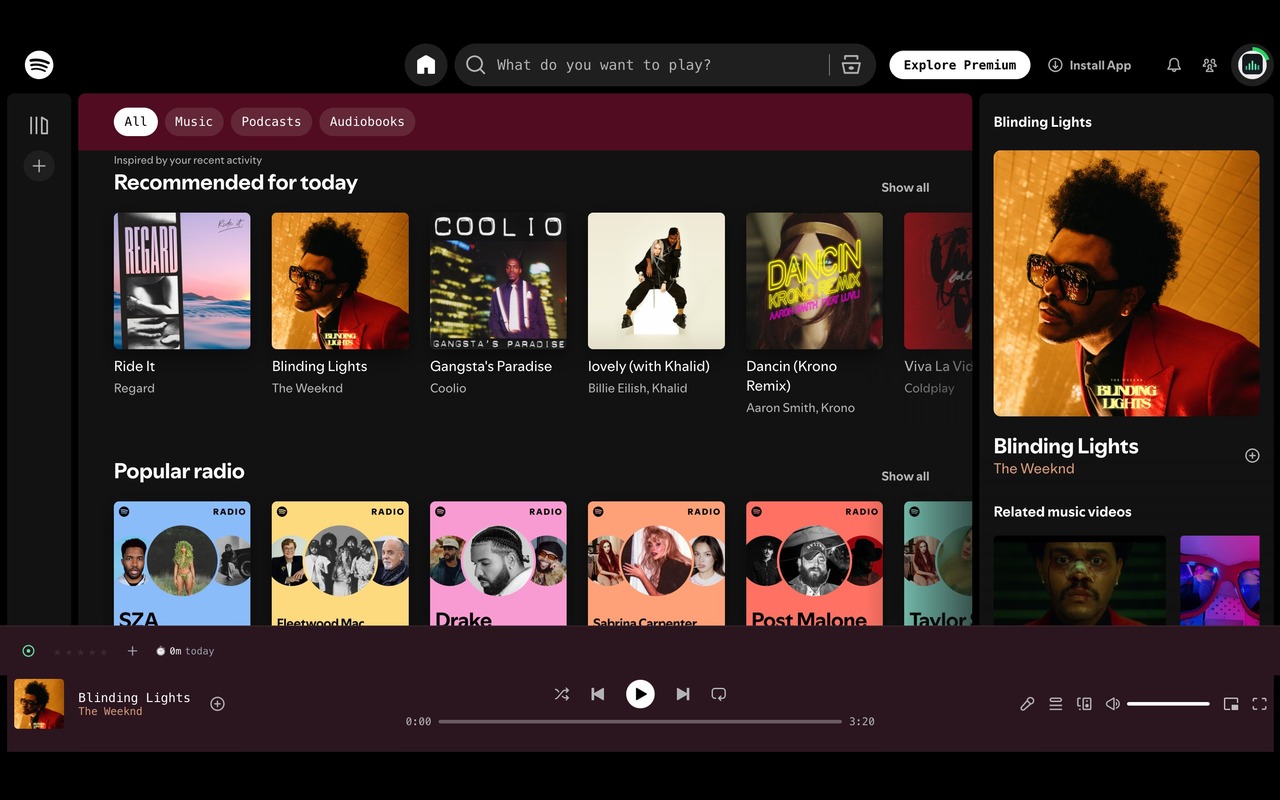1280x800 pixels.
Task: Skip to the previous track
Action: point(598,694)
